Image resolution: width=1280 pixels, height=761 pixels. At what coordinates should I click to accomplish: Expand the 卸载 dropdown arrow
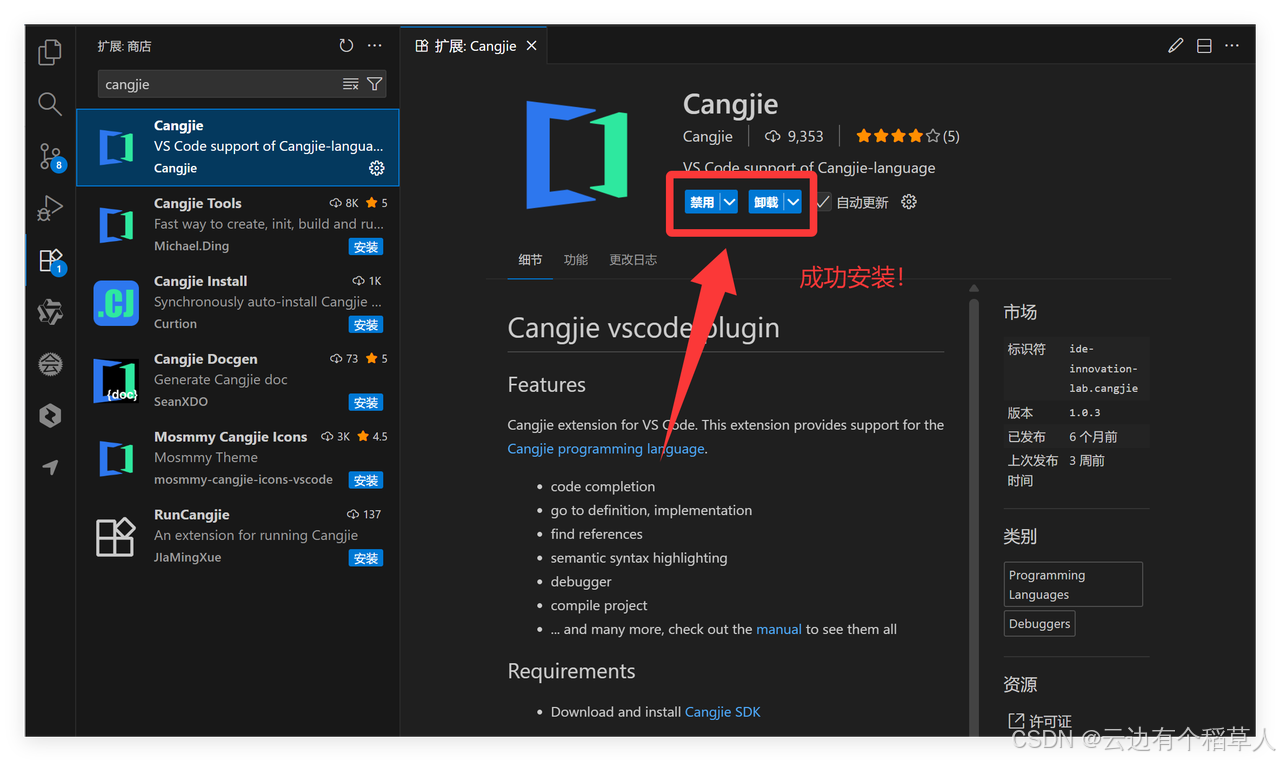(x=793, y=202)
